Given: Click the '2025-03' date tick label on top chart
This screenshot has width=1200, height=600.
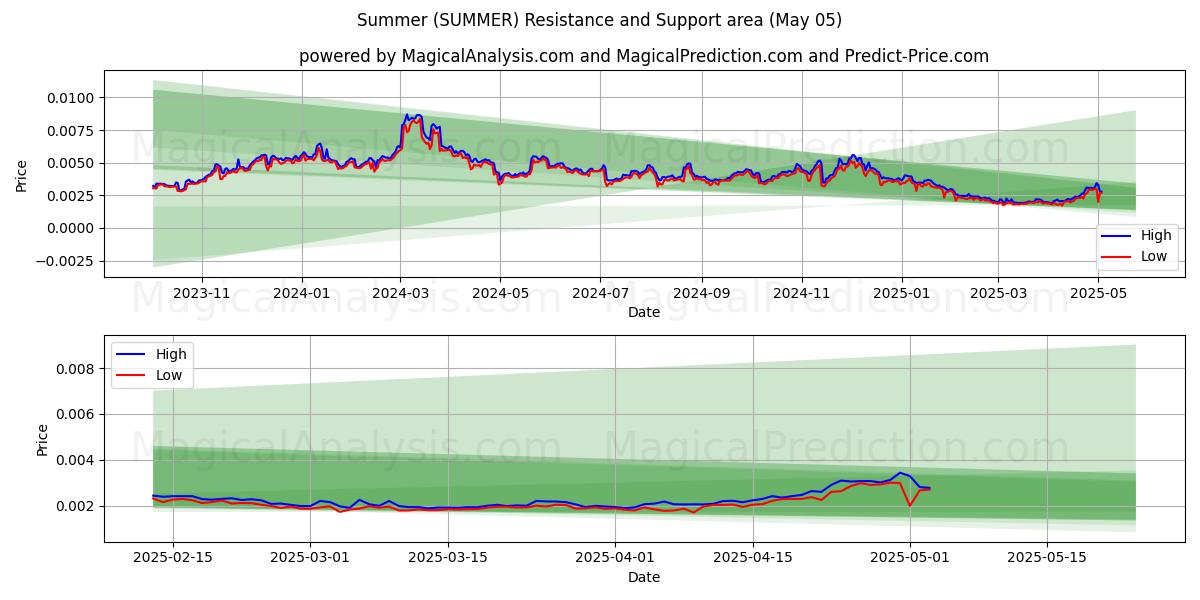Looking at the screenshot, I should click(x=998, y=292).
